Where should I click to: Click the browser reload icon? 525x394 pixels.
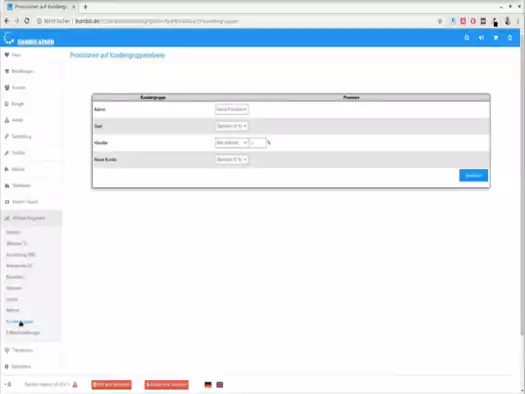[27, 21]
